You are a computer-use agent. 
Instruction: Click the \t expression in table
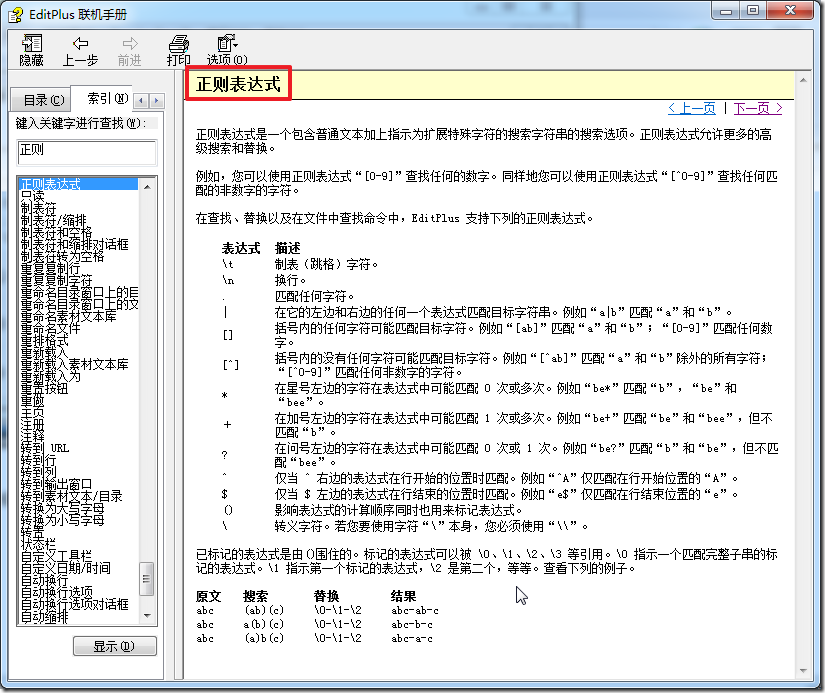(228, 264)
